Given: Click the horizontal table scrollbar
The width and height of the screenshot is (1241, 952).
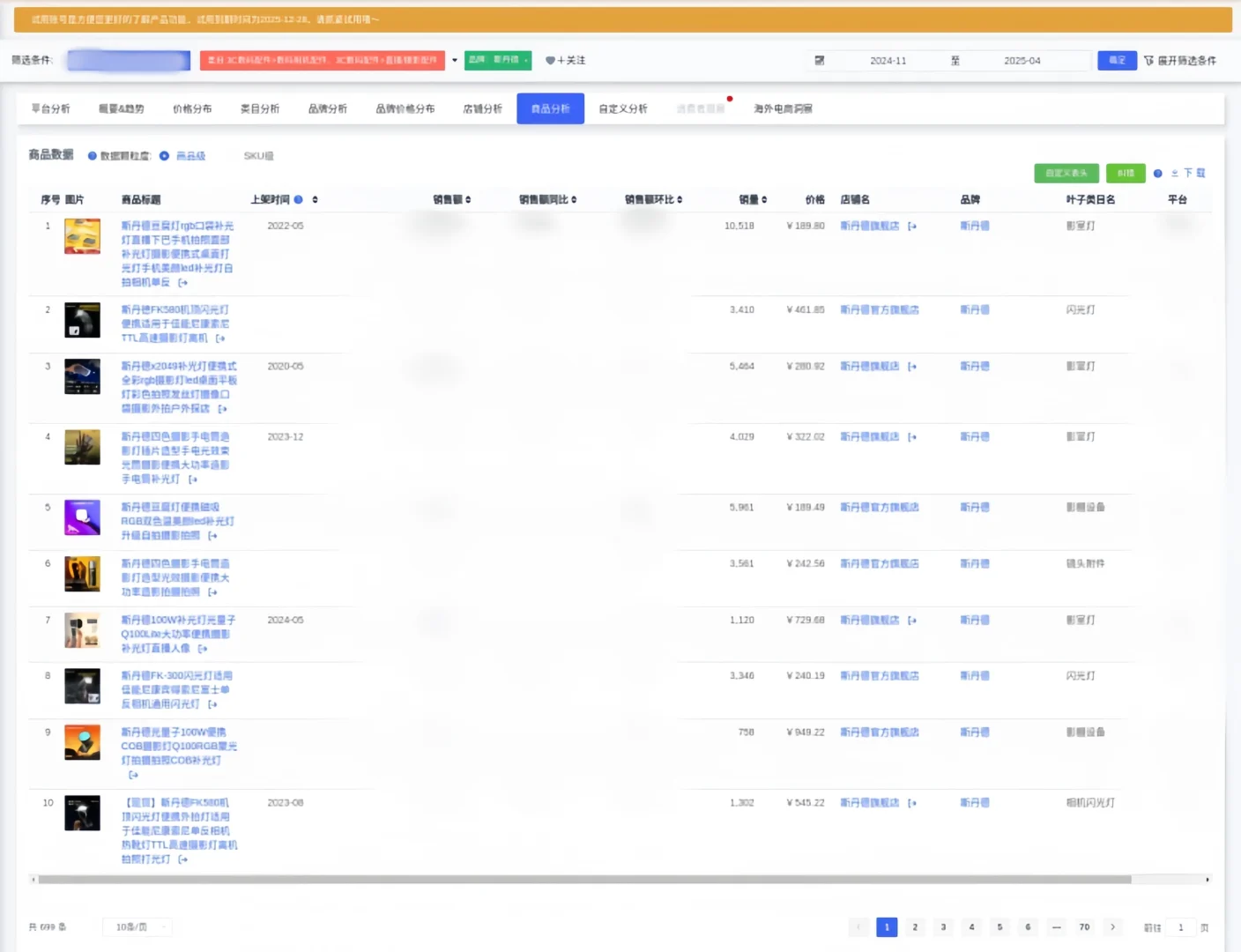Looking at the screenshot, I should [x=584, y=880].
